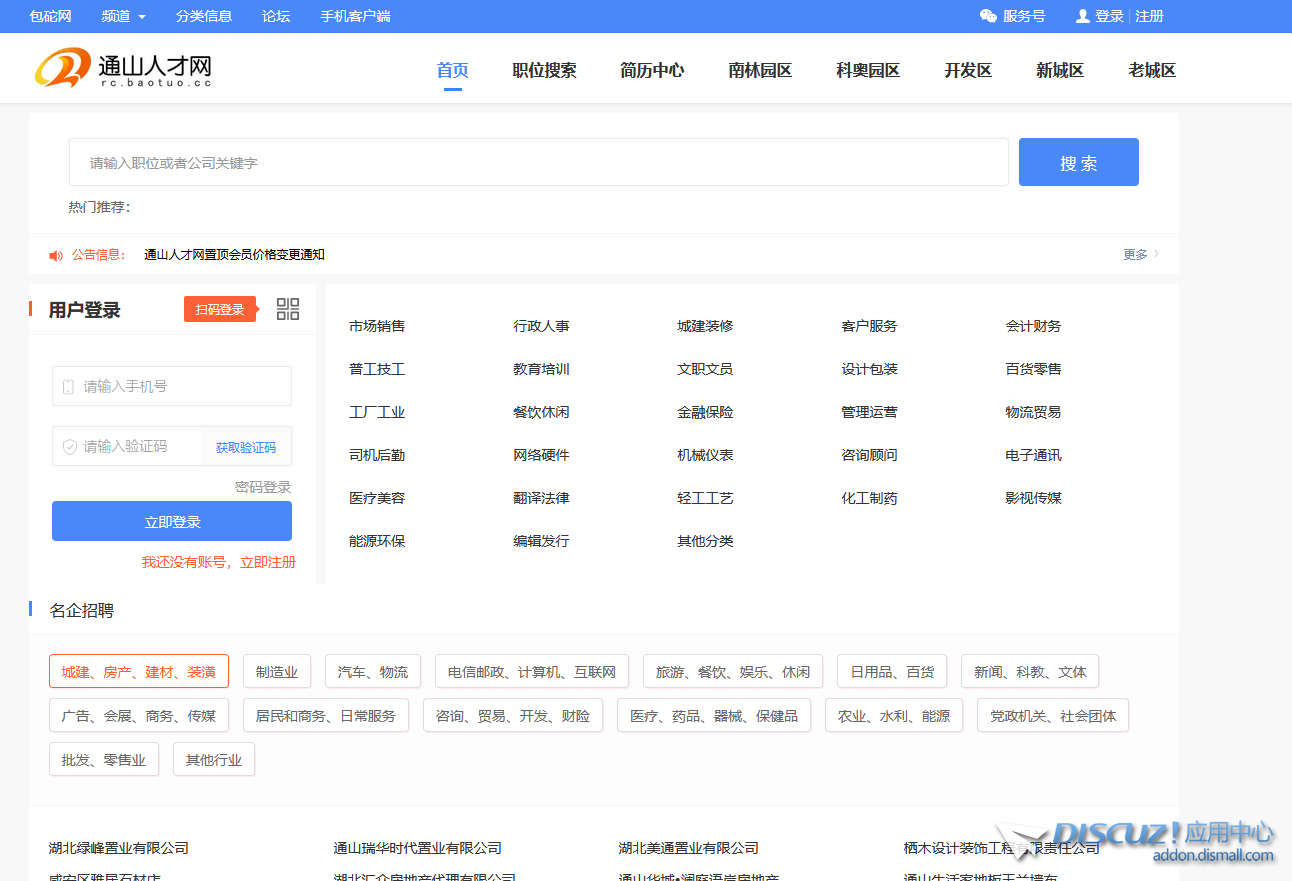This screenshot has height=881, width=1292.
Task: Click the 通山人才网 logo
Action: (x=123, y=69)
